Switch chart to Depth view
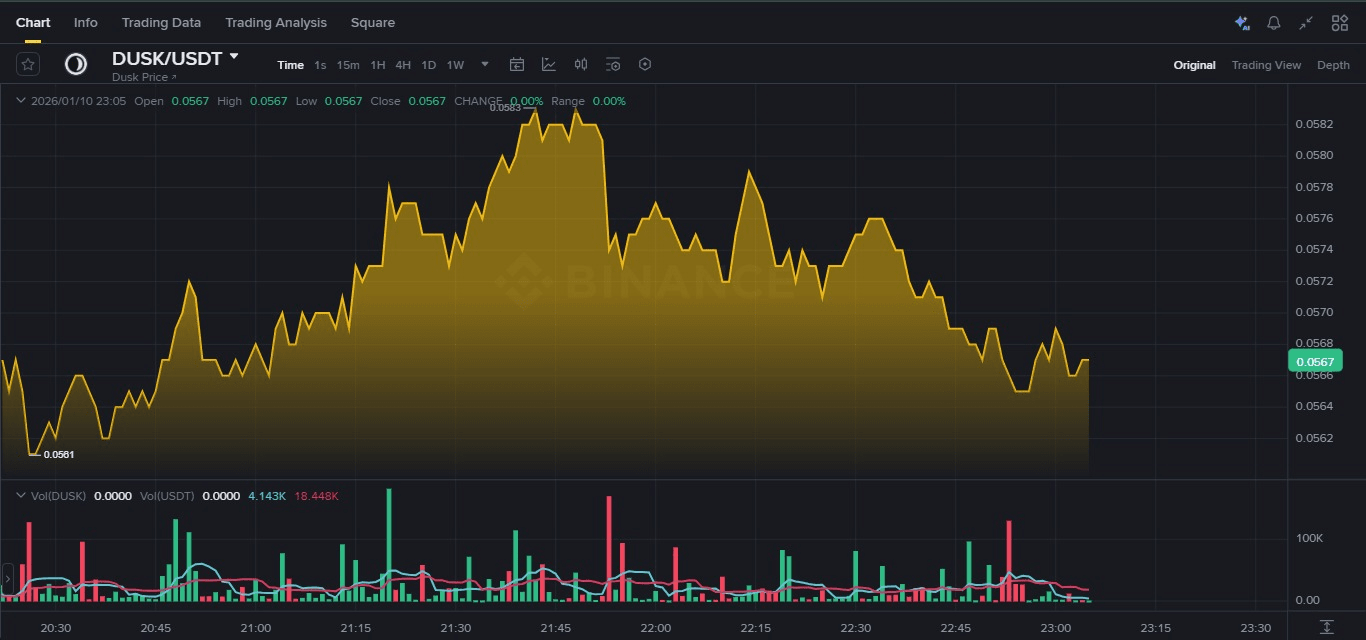Image resolution: width=1366 pixels, height=640 pixels. coord(1332,65)
